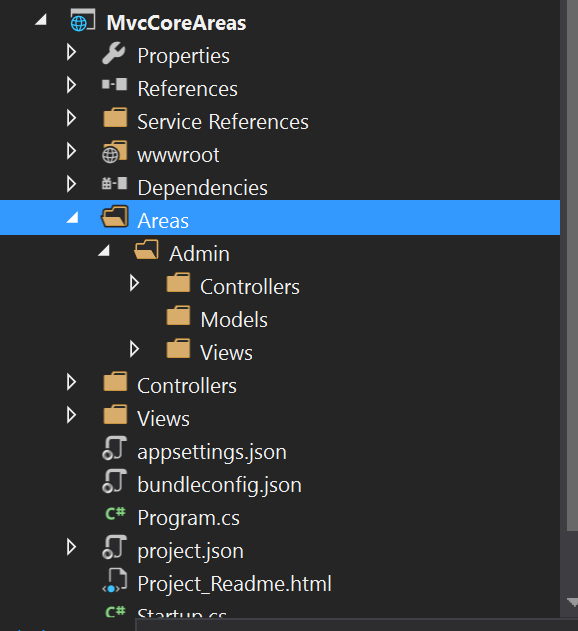Click the project.json file icon
Image resolution: width=578 pixels, height=631 pixels.
coord(114,547)
